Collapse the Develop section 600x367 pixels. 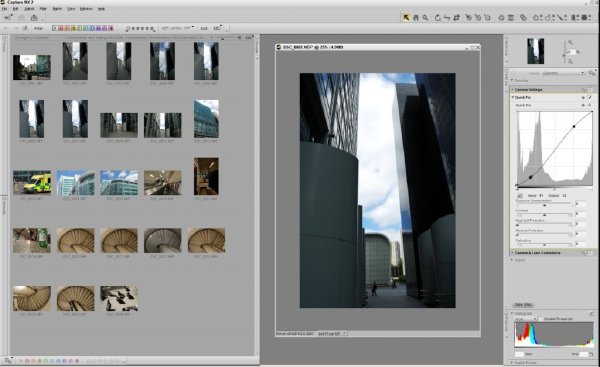pyautogui.click(x=512, y=80)
